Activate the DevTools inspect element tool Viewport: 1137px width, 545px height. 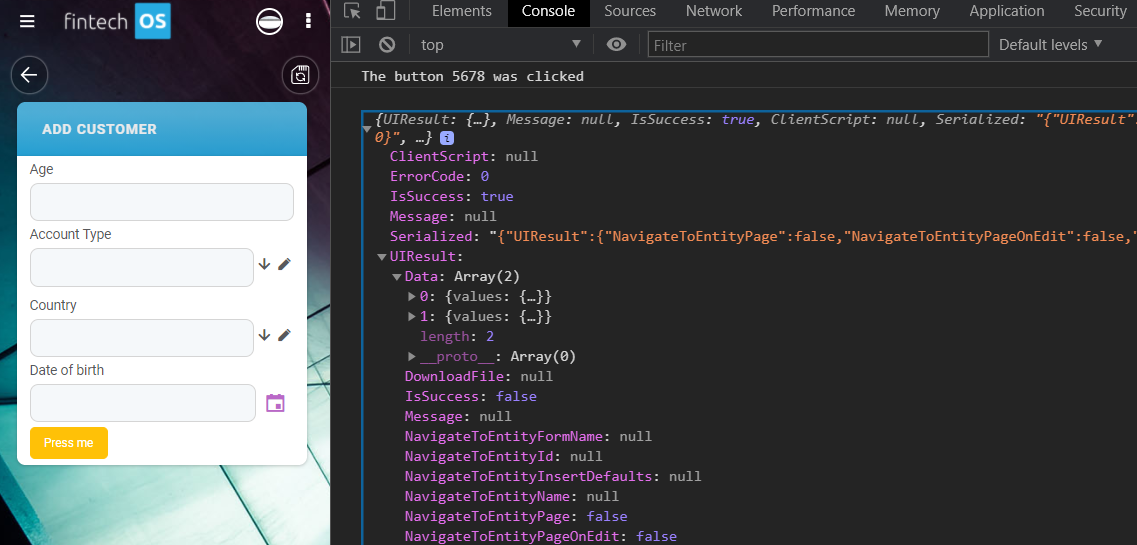(x=352, y=11)
